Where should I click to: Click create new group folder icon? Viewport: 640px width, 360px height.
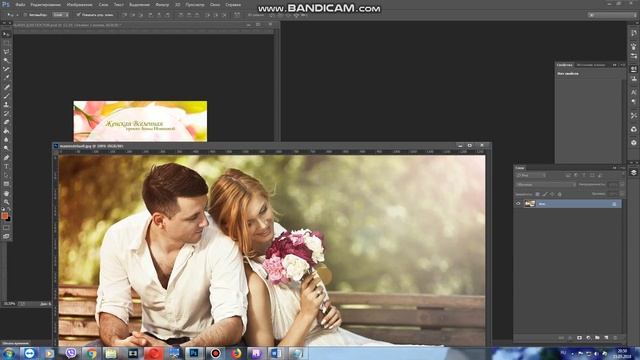pyautogui.click(x=597, y=338)
